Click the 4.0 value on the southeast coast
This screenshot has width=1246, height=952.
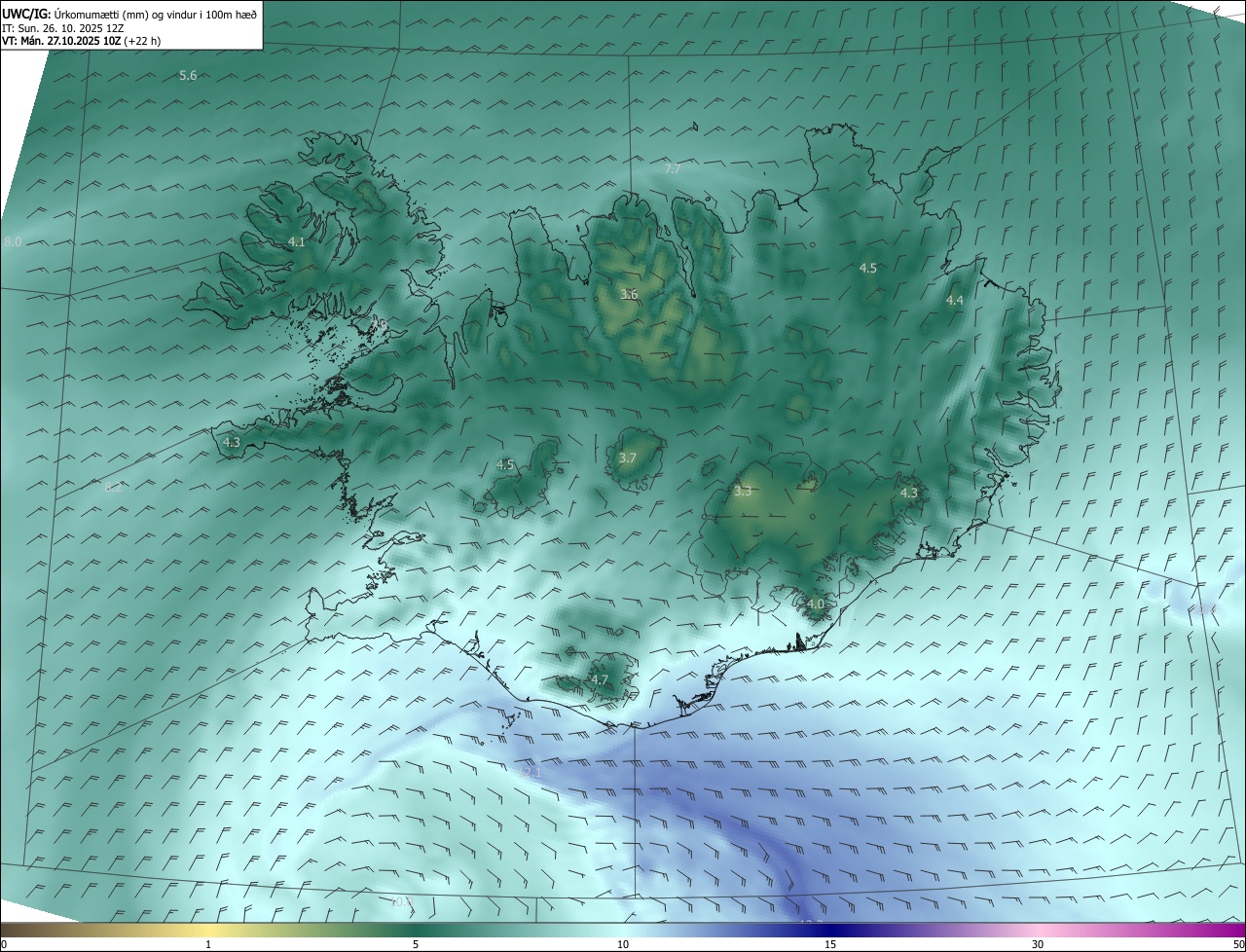(x=816, y=604)
